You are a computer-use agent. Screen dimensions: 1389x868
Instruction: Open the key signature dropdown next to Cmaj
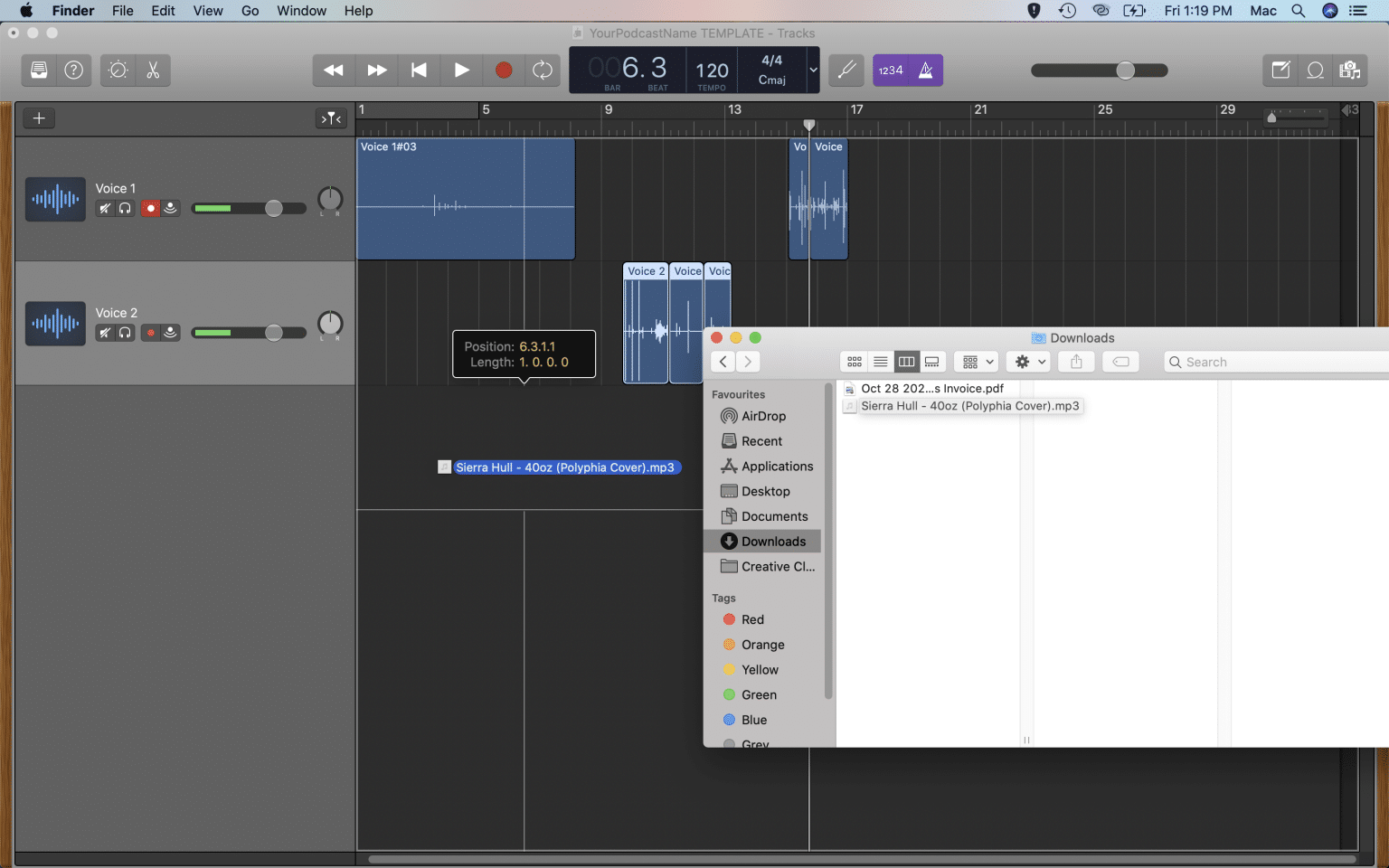[x=812, y=70]
